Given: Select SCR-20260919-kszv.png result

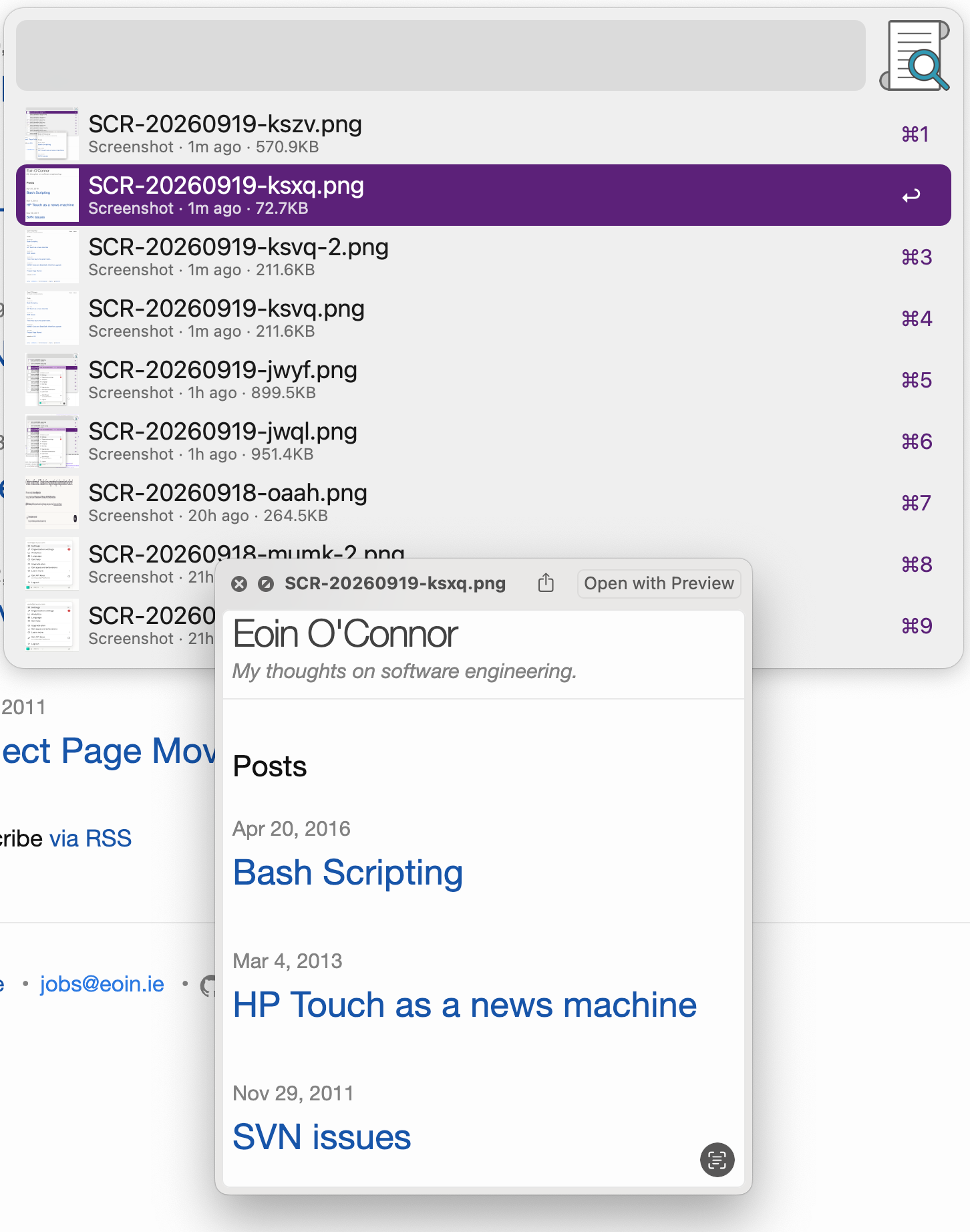Looking at the screenshot, I should (x=484, y=134).
